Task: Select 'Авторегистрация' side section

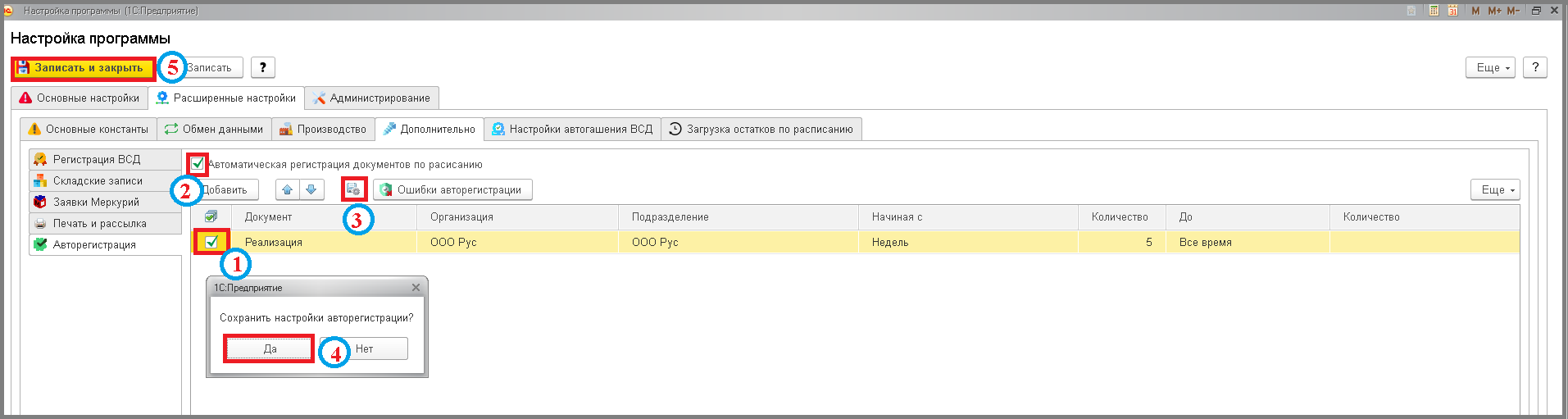Action: tap(105, 244)
